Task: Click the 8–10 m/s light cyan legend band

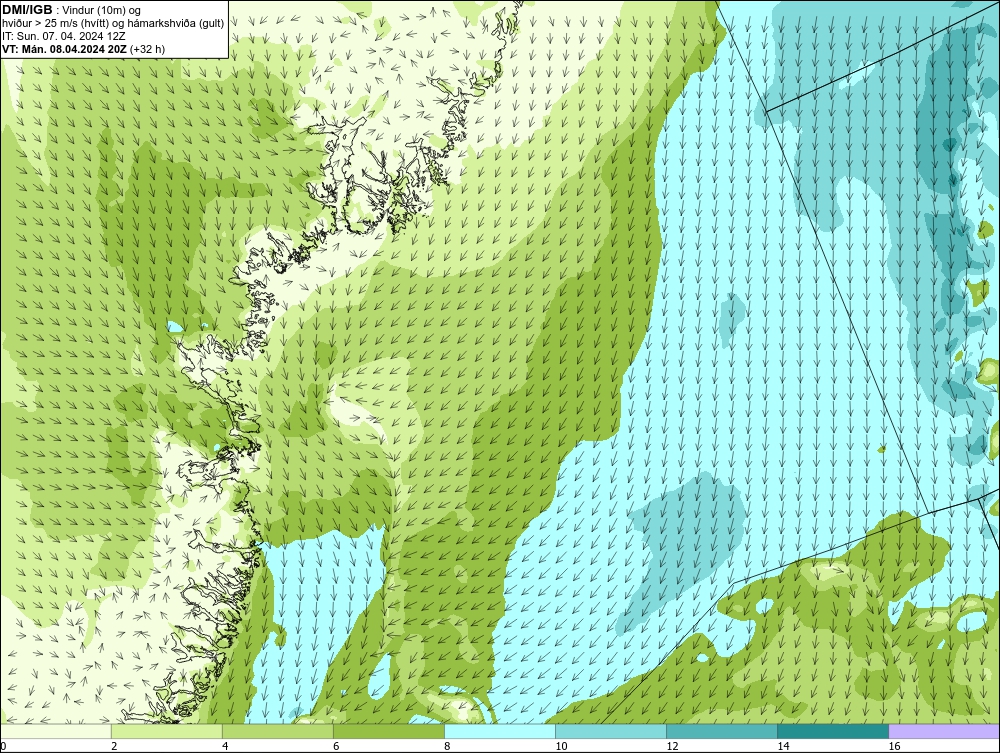Action: (500, 731)
